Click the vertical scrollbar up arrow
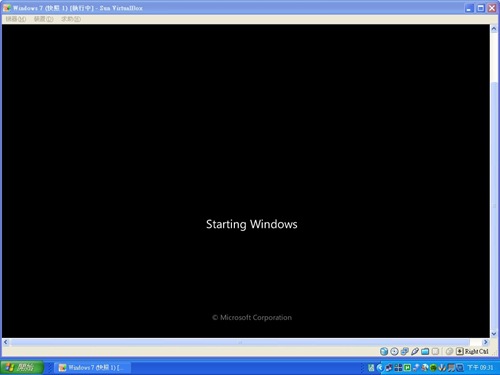The height and width of the screenshot is (375, 500). (x=494, y=29)
